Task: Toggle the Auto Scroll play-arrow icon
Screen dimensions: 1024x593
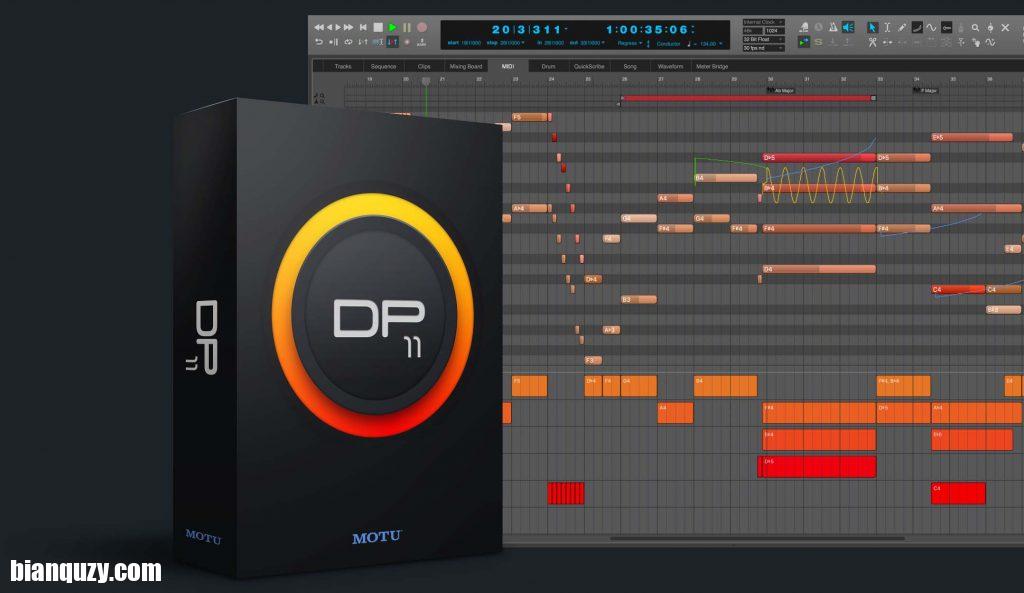Action: (x=804, y=42)
